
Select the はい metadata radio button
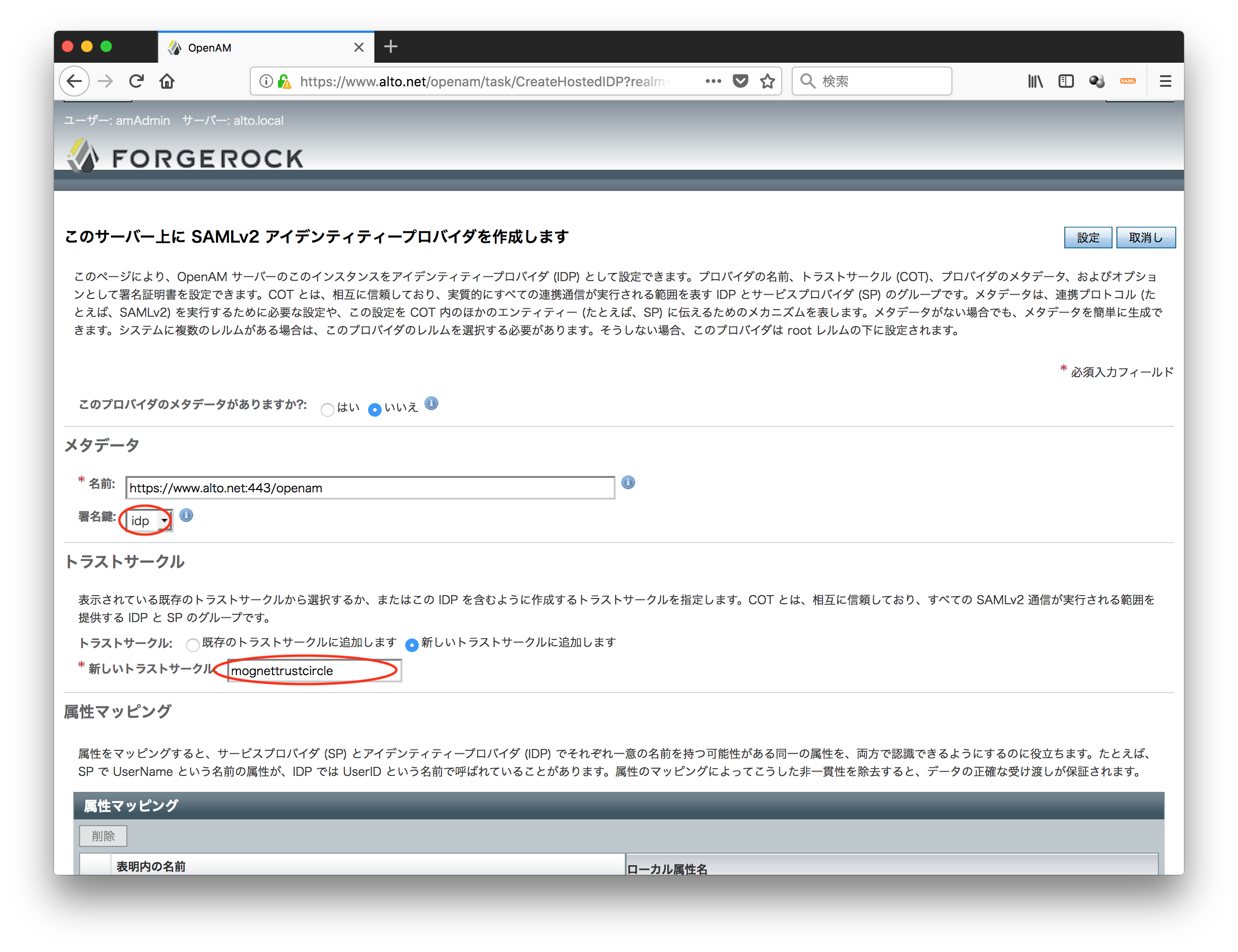click(327, 410)
